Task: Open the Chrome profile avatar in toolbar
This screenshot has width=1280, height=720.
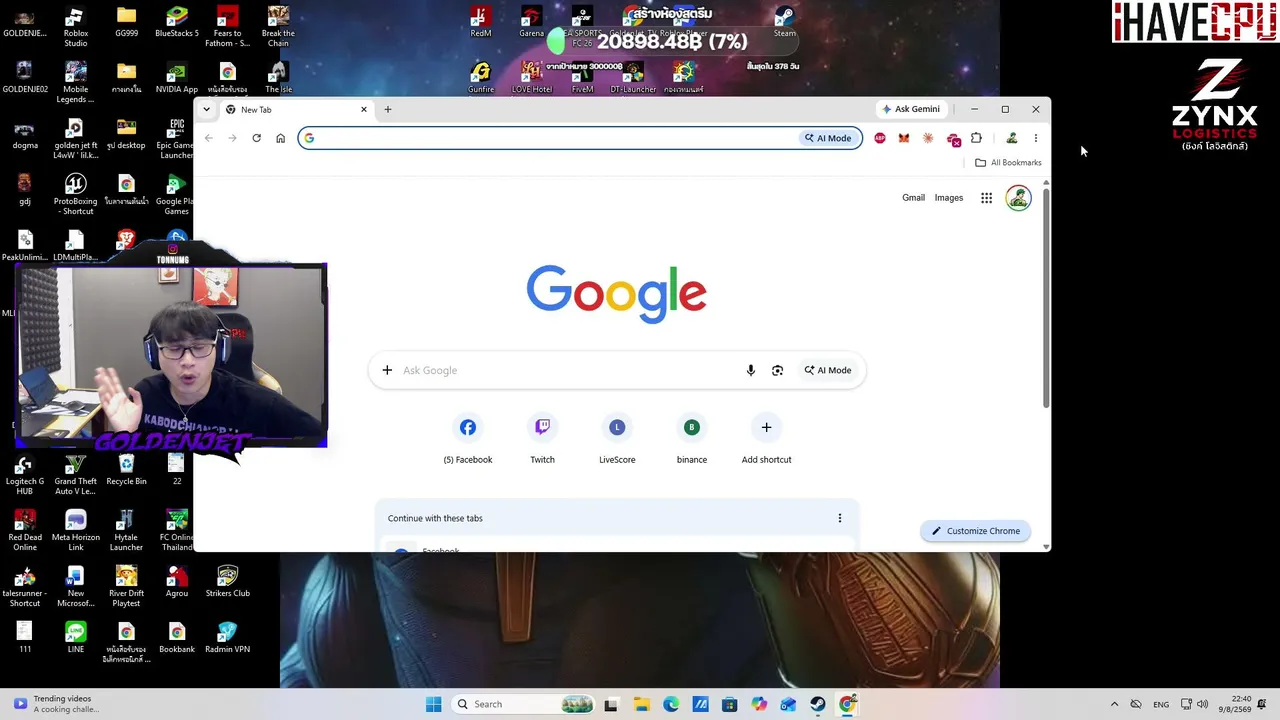Action: tap(1012, 138)
